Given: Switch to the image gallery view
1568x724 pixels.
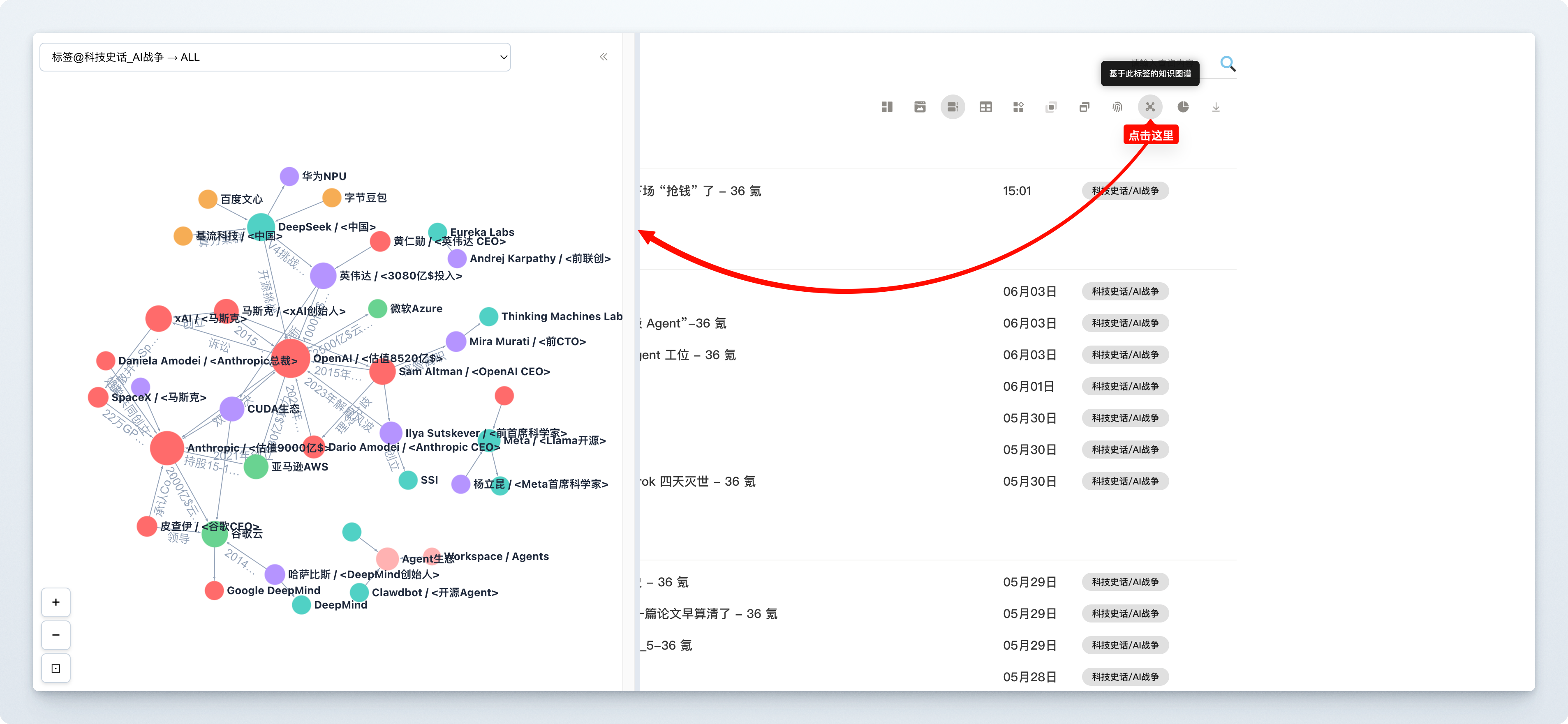Looking at the screenshot, I should [x=920, y=107].
